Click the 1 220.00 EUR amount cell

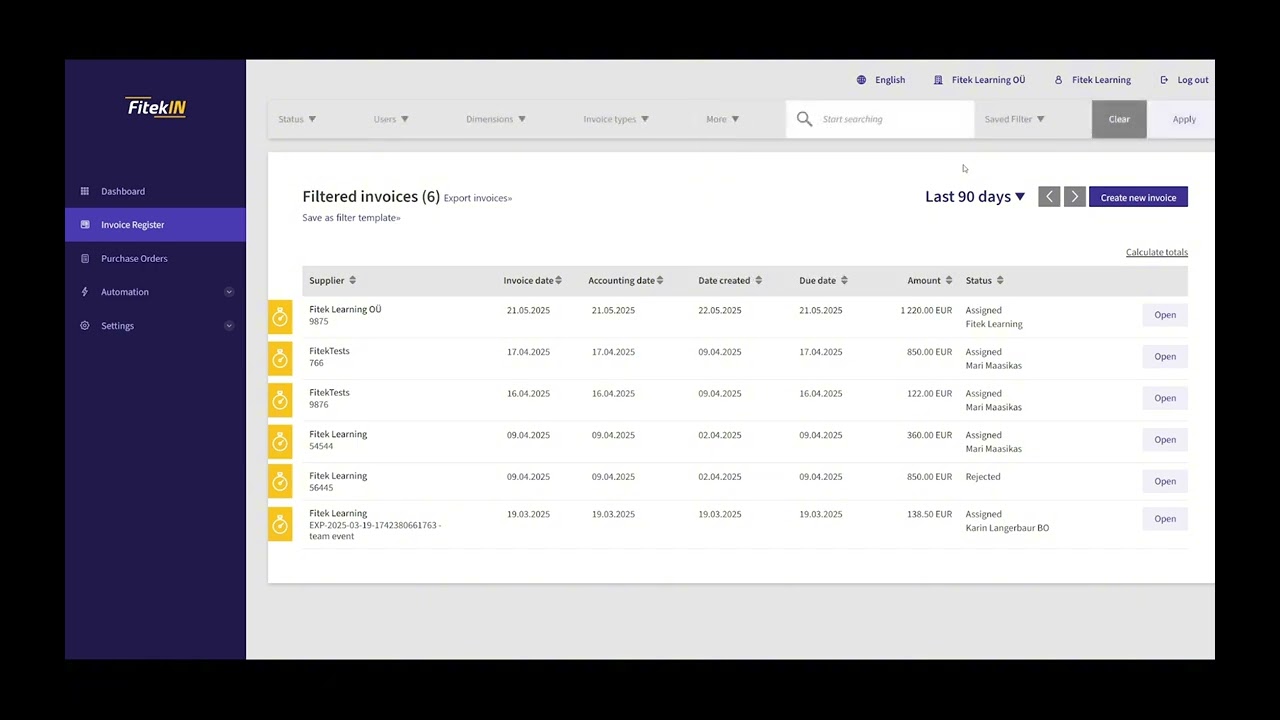point(926,311)
